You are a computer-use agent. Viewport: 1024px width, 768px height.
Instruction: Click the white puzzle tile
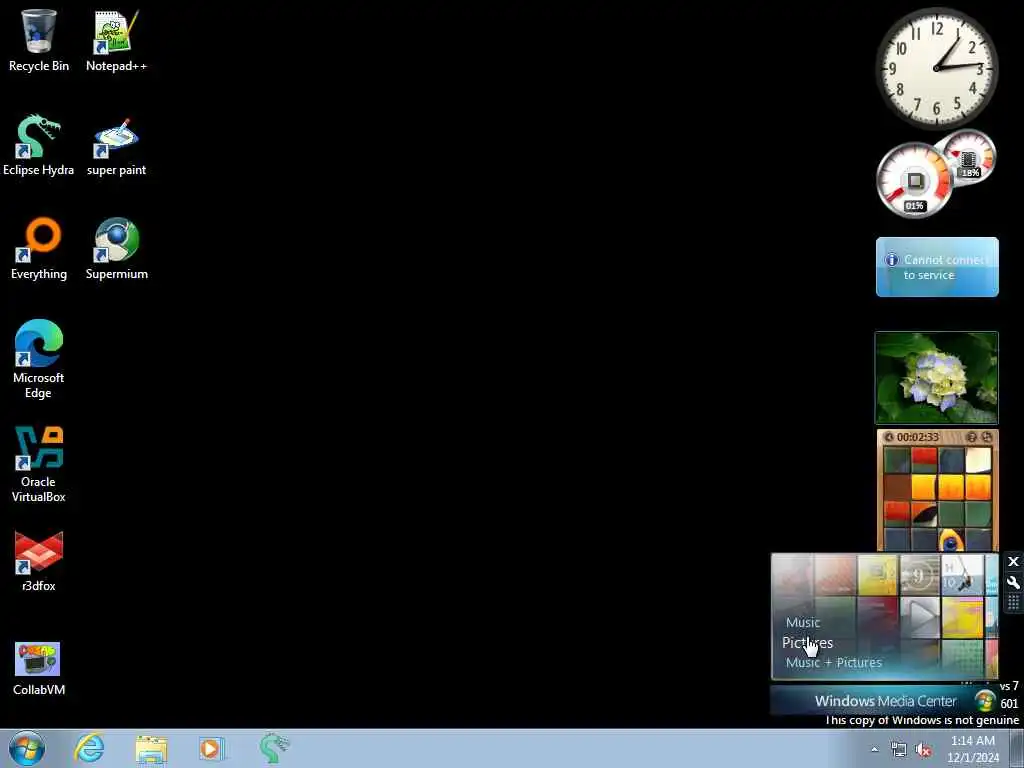(x=978, y=460)
